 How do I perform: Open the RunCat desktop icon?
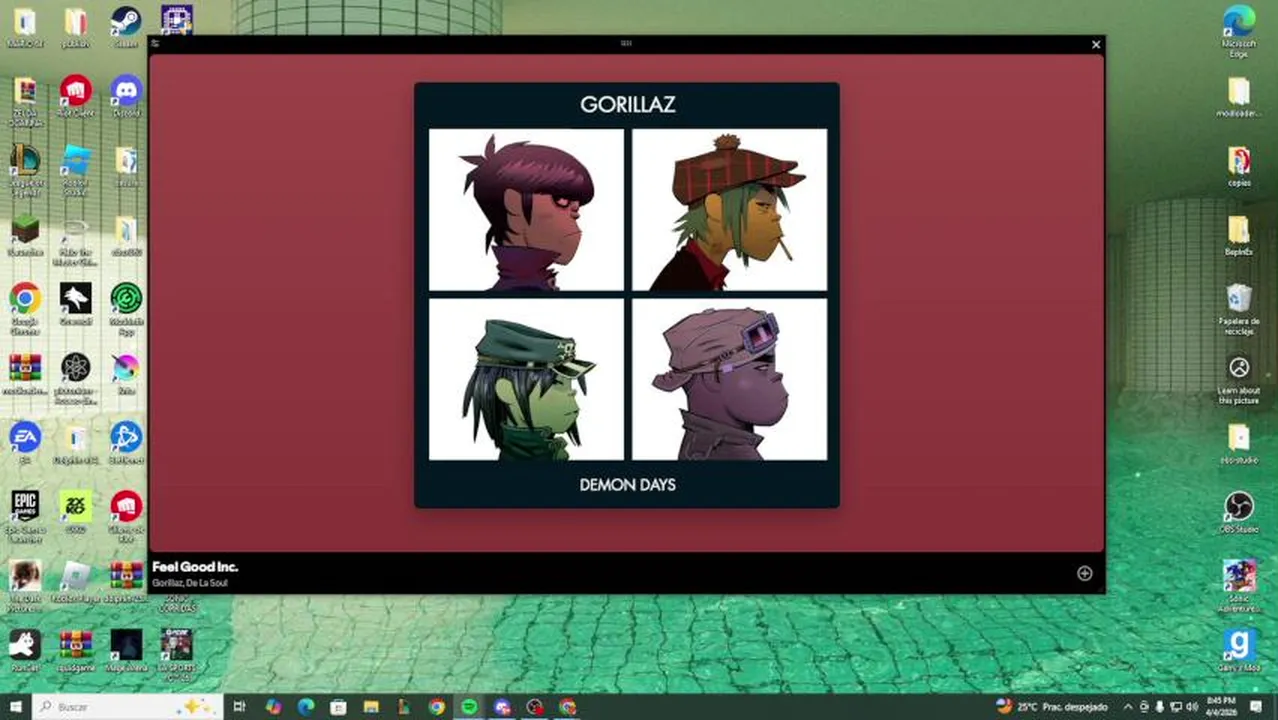[x=25, y=650]
